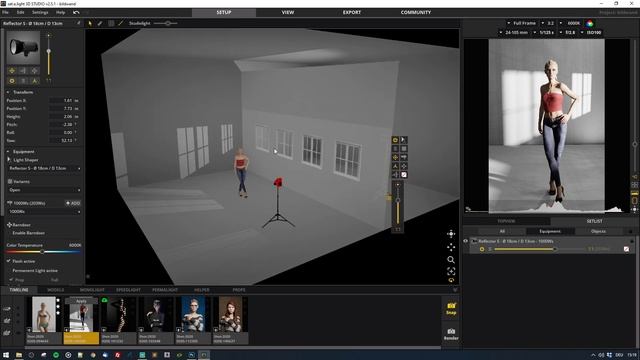The height and width of the screenshot is (360, 640).
Task: Open the MODELS tab in bottom panel
Action: (x=56, y=290)
